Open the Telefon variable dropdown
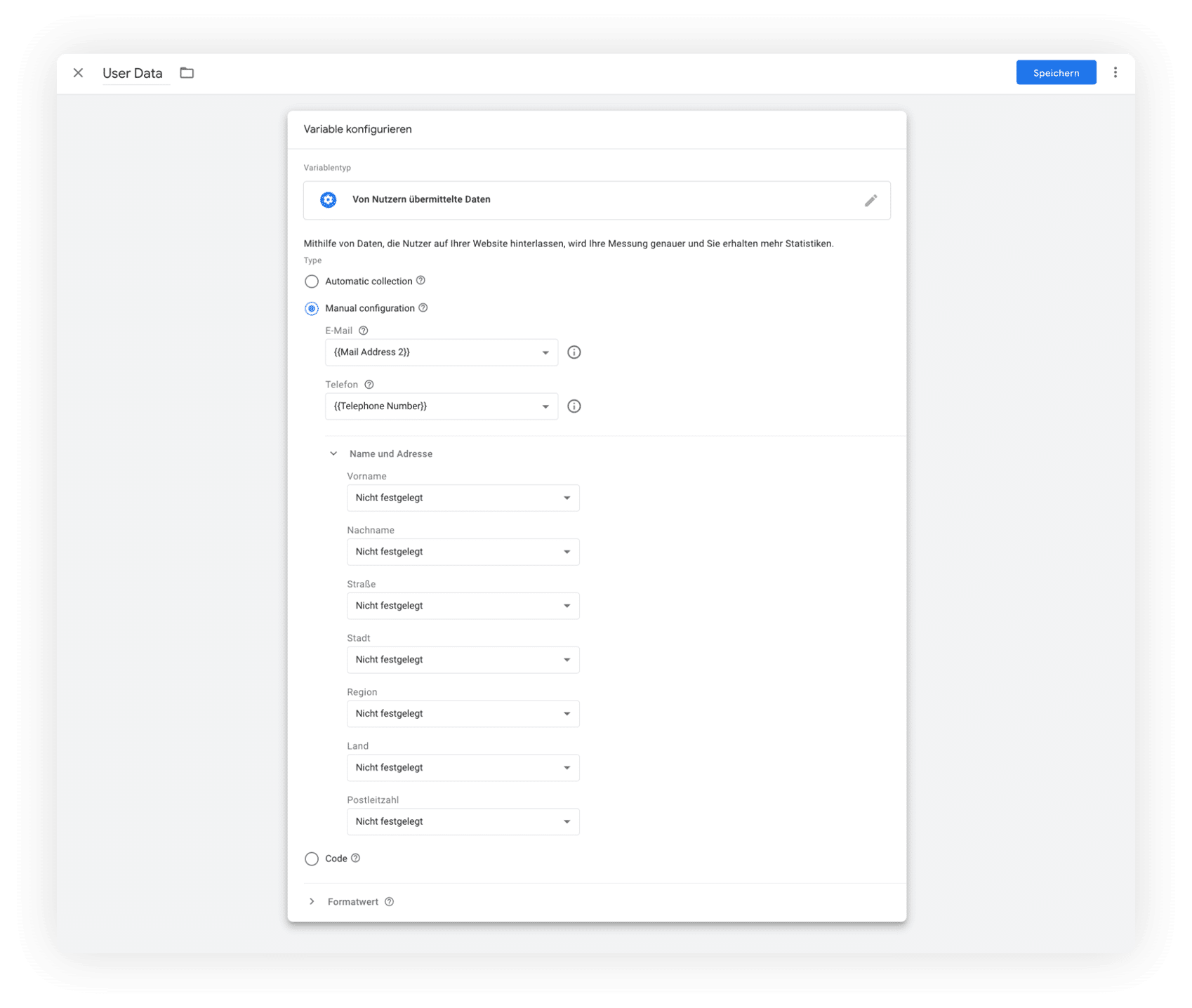 tap(441, 406)
